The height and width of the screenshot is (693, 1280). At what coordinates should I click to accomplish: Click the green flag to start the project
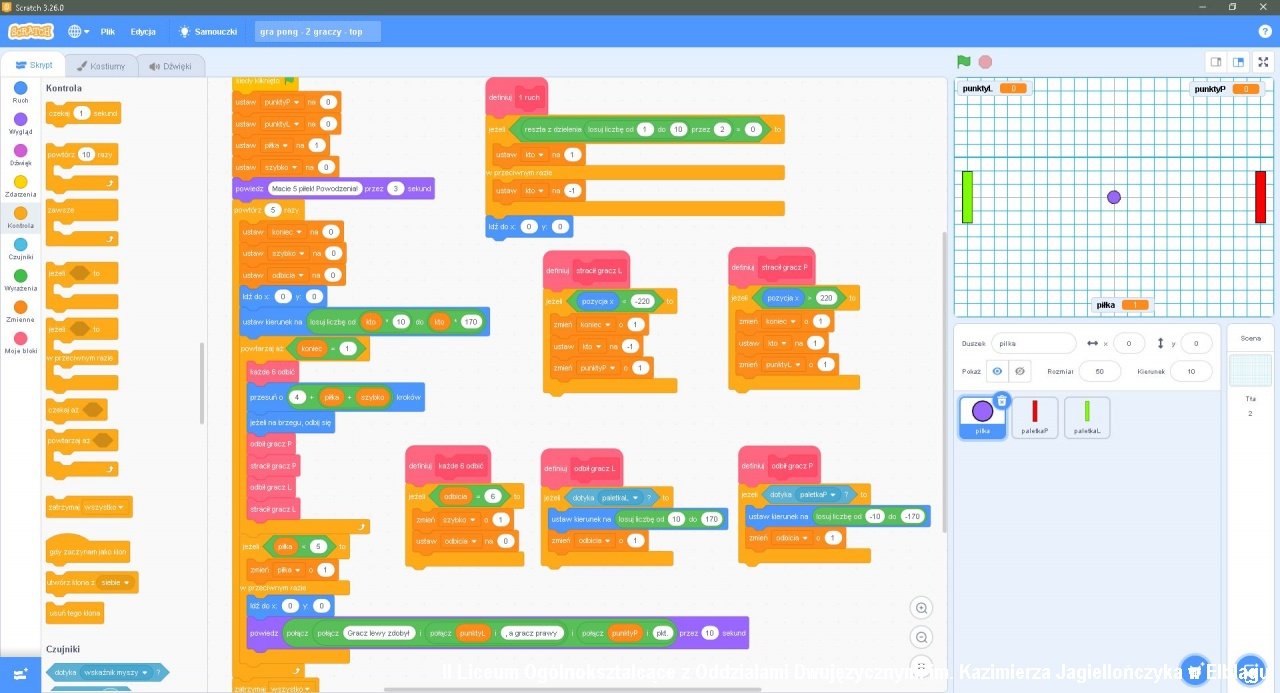963,62
